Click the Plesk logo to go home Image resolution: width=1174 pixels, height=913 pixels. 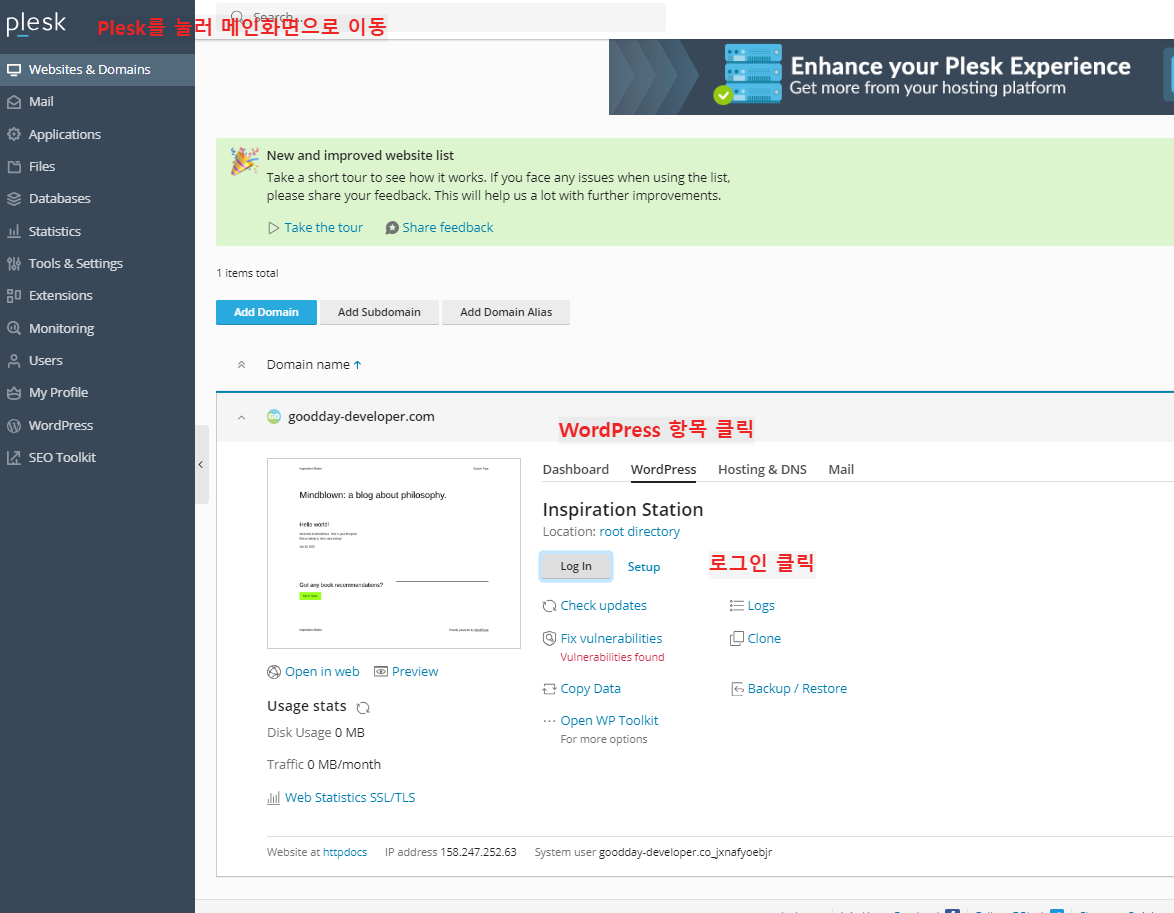pyautogui.click(x=36, y=24)
